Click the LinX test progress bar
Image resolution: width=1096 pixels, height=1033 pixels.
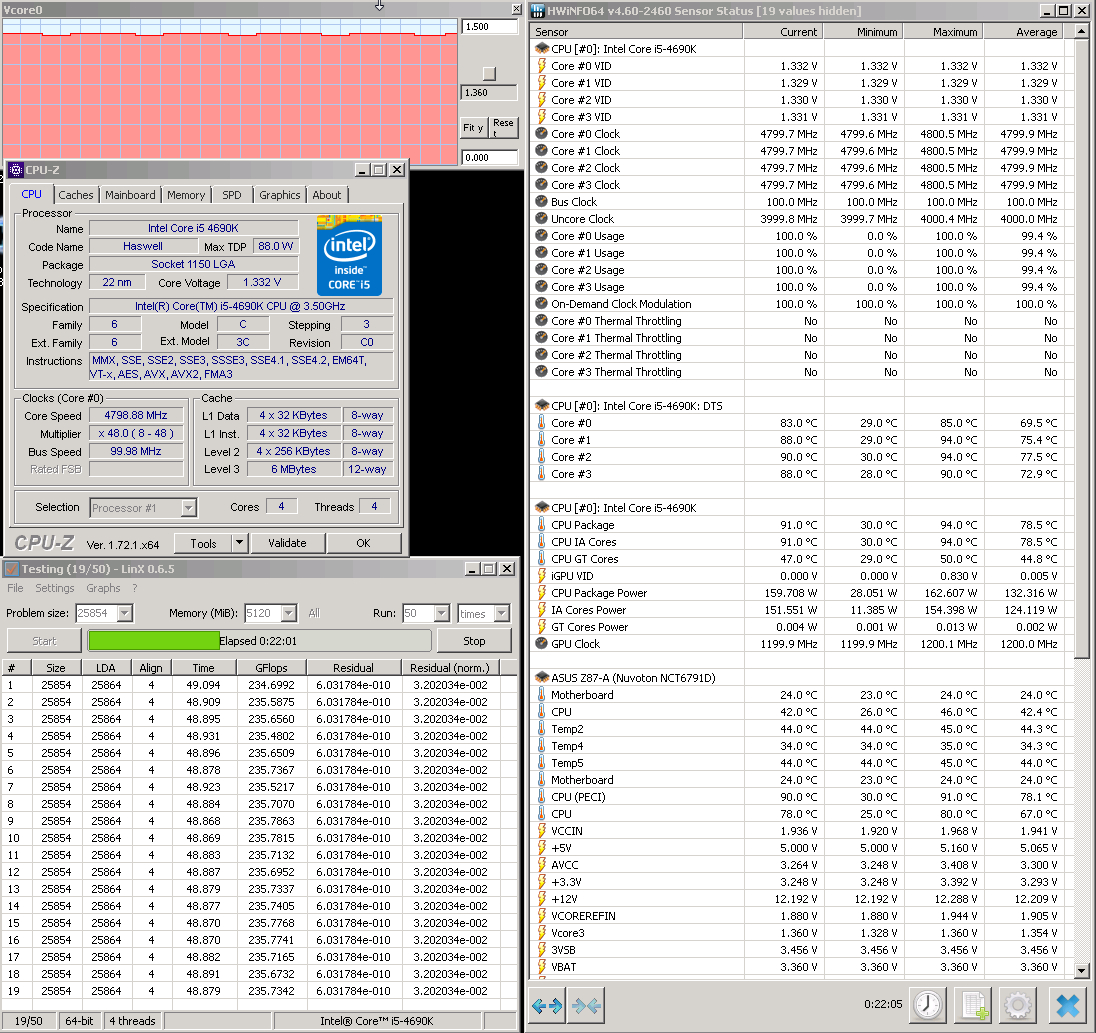point(259,641)
